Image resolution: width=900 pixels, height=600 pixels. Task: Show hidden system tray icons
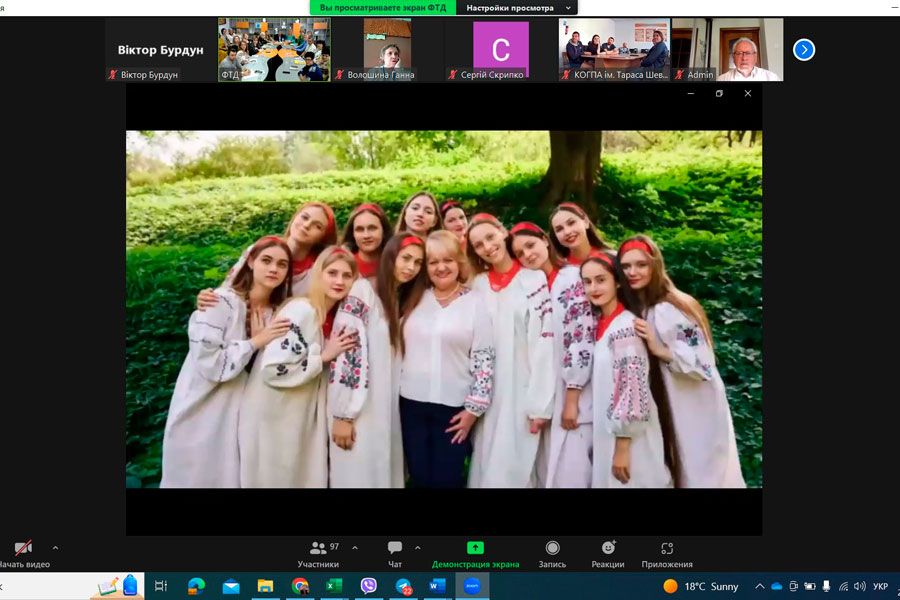pos(759,587)
